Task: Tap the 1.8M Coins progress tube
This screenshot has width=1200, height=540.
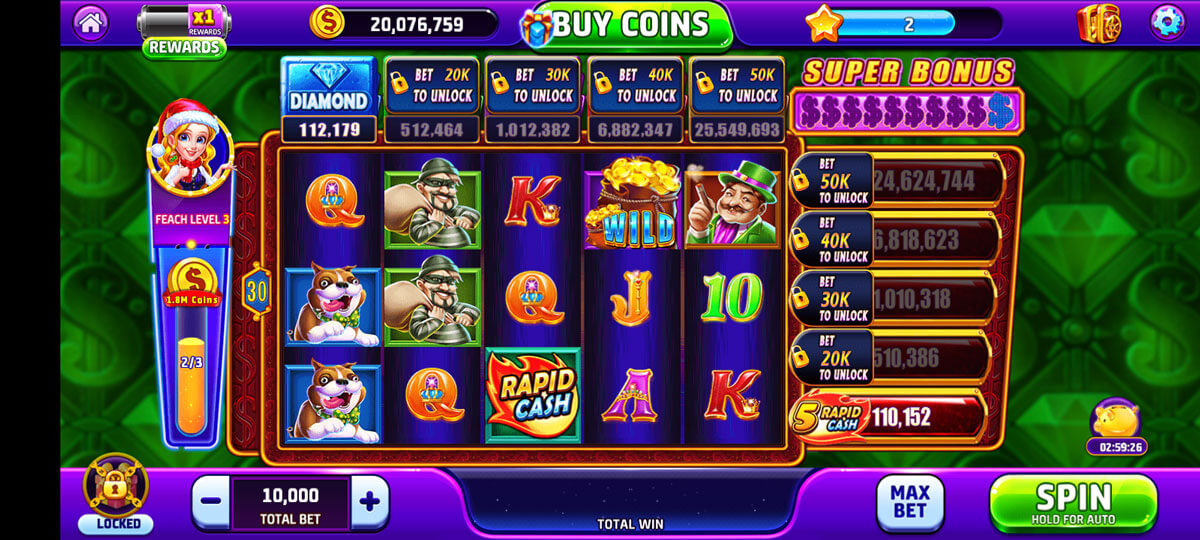Action: [x=192, y=342]
